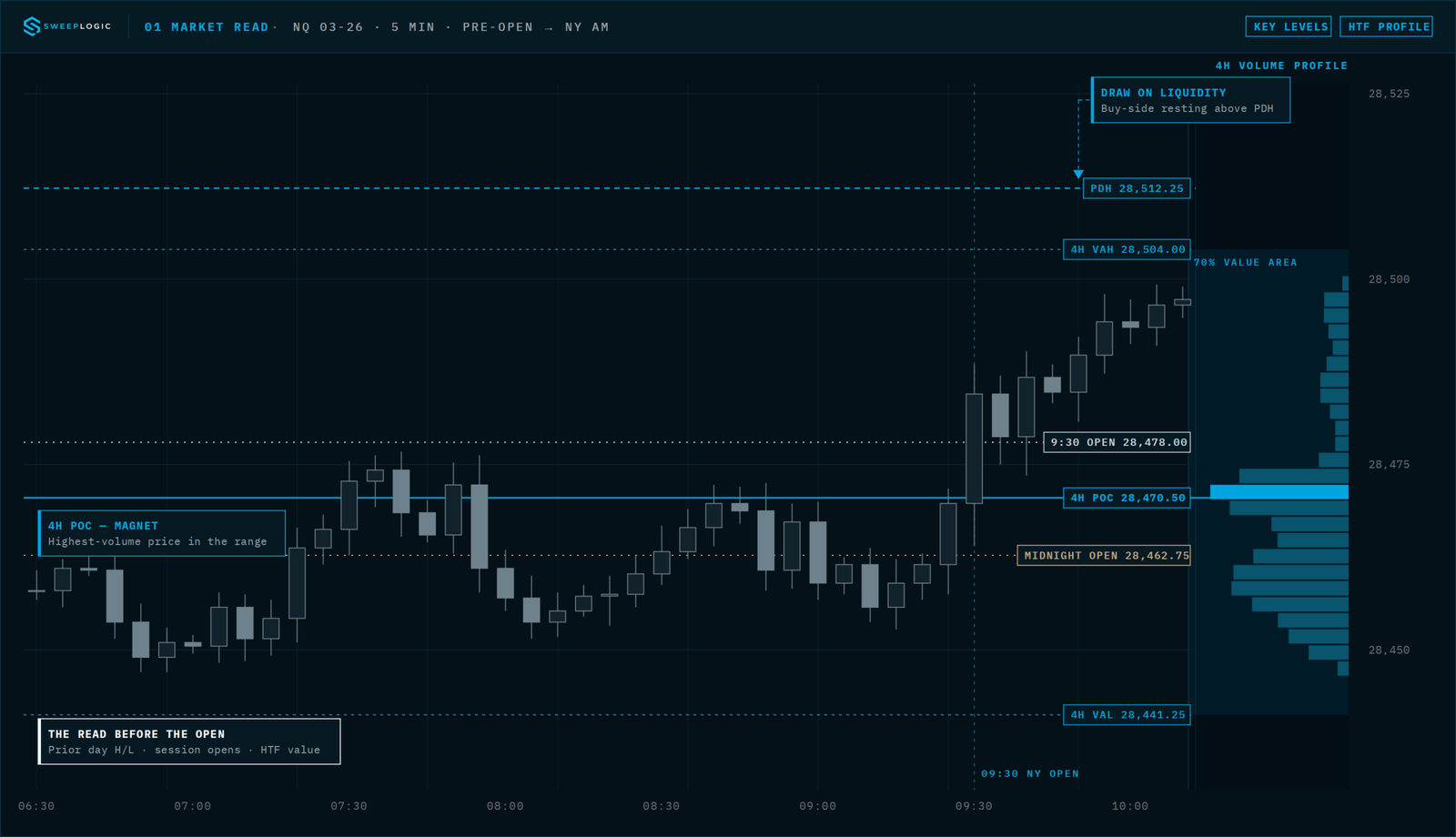Click the highlighted POC volume profile bar

pyautogui.click(x=1279, y=492)
